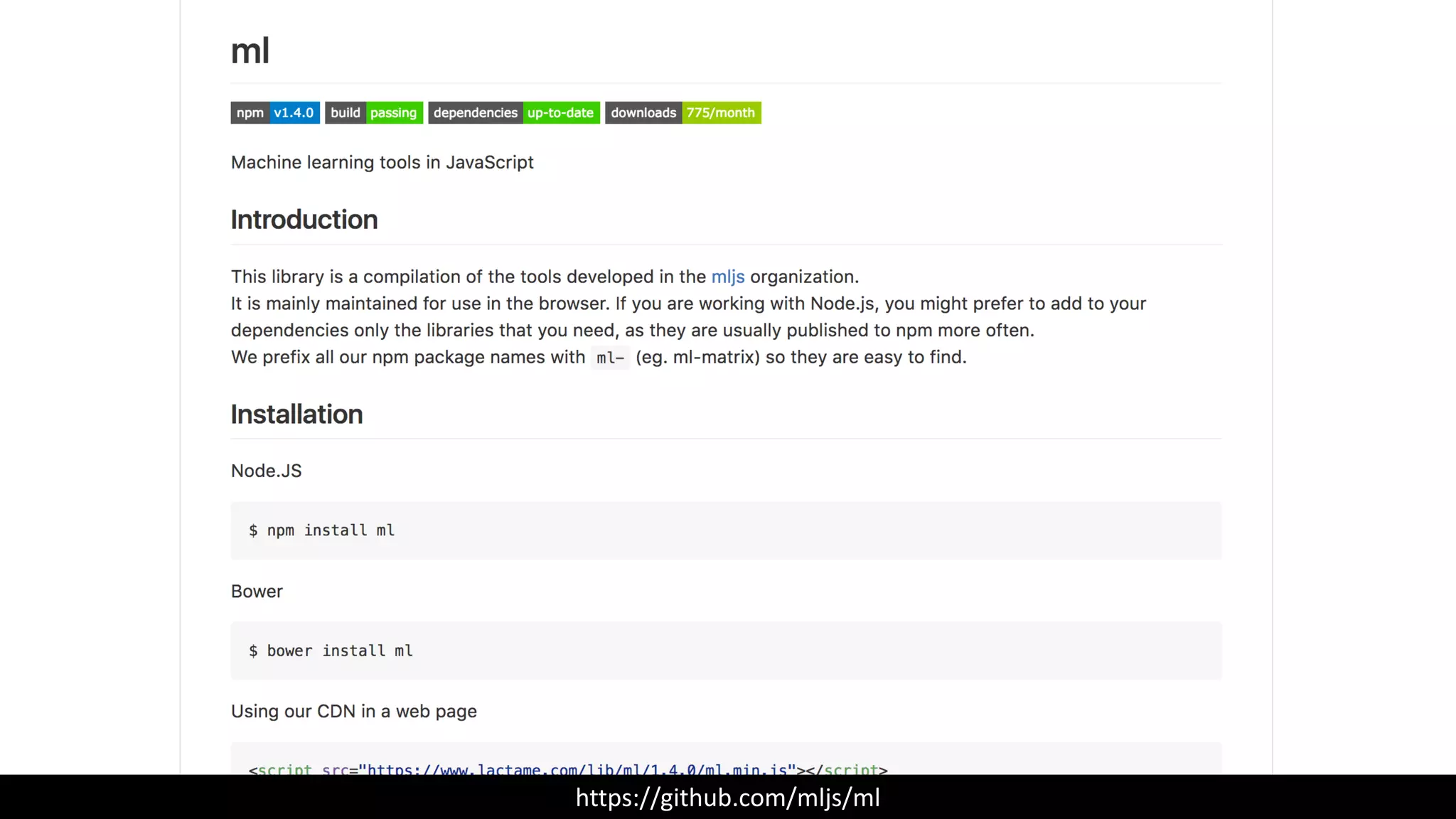Click the dependencies up-to-date badge
The height and width of the screenshot is (819, 1456).
[513, 113]
